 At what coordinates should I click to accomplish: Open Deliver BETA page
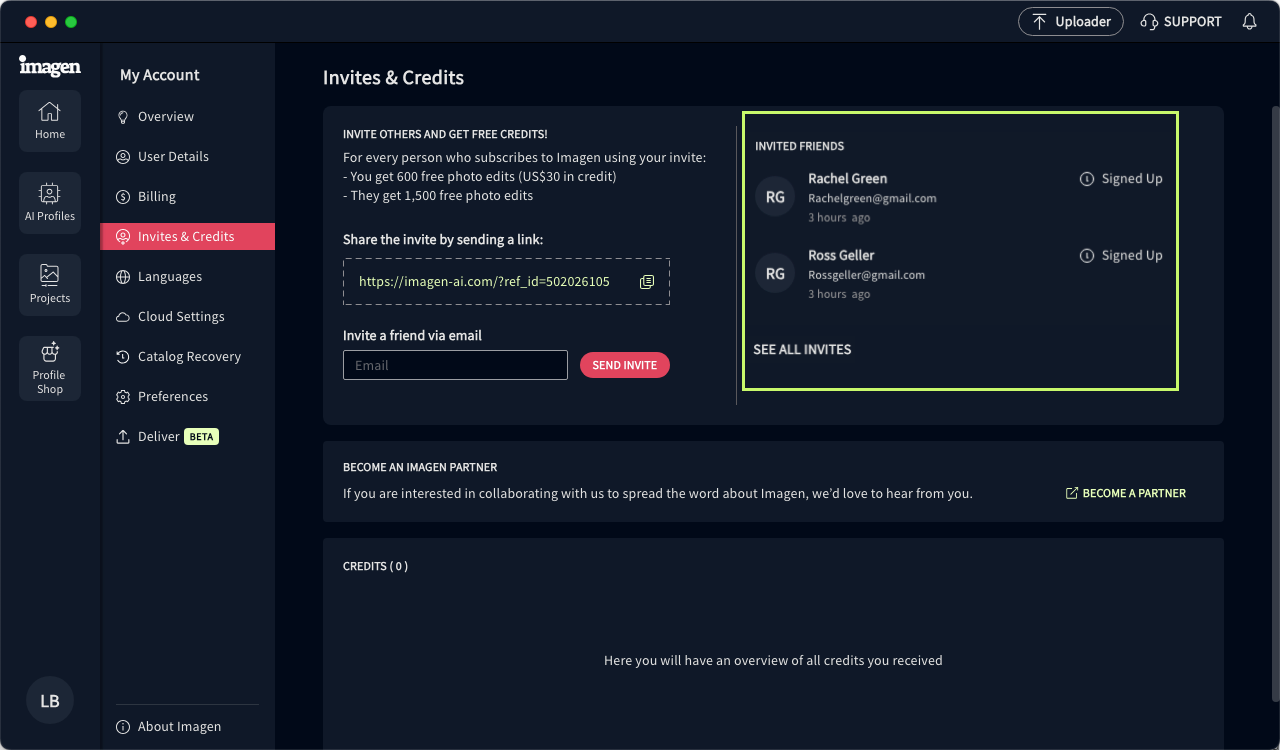click(188, 437)
